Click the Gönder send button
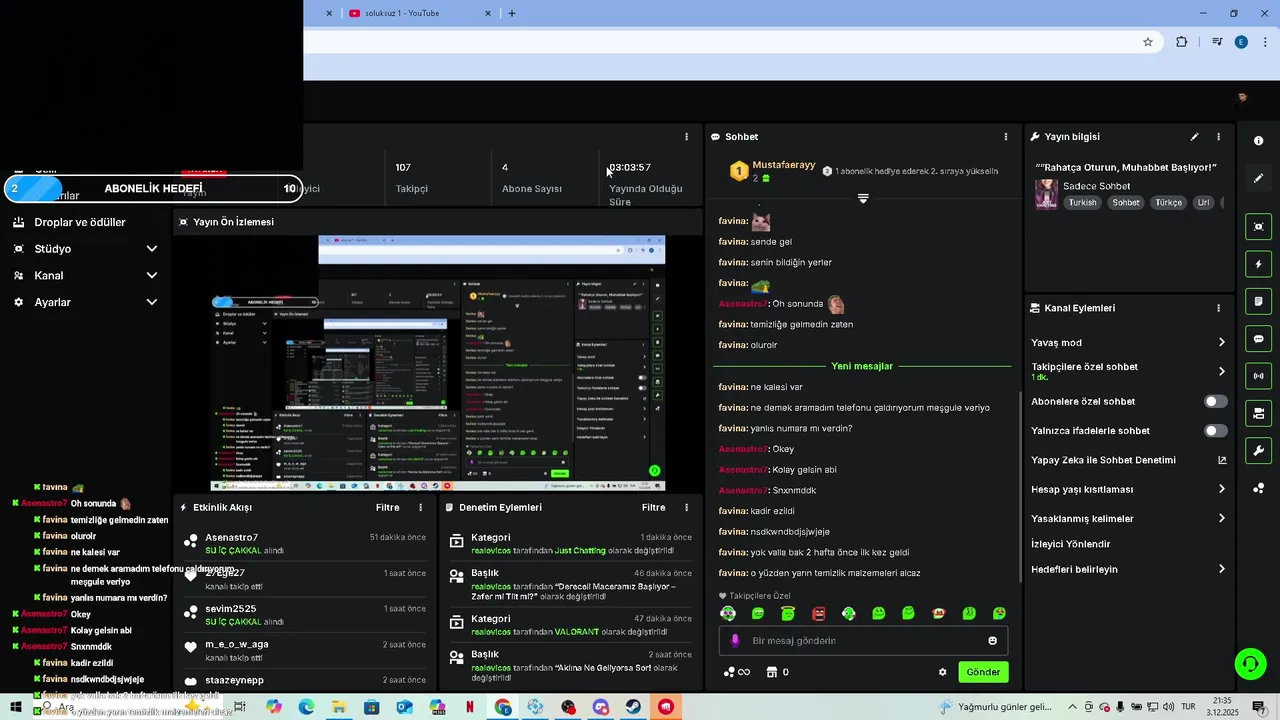The height and width of the screenshot is (720, 1280). click(x=983, y=672)
